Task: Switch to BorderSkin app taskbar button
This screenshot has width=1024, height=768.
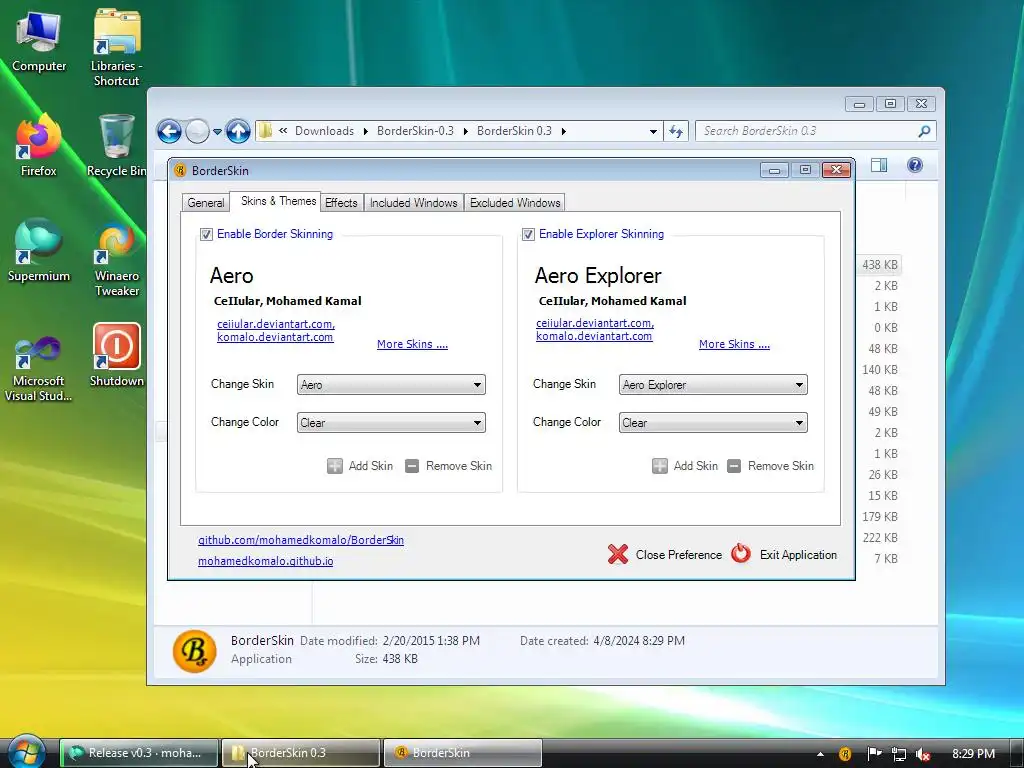Action: 462,753
